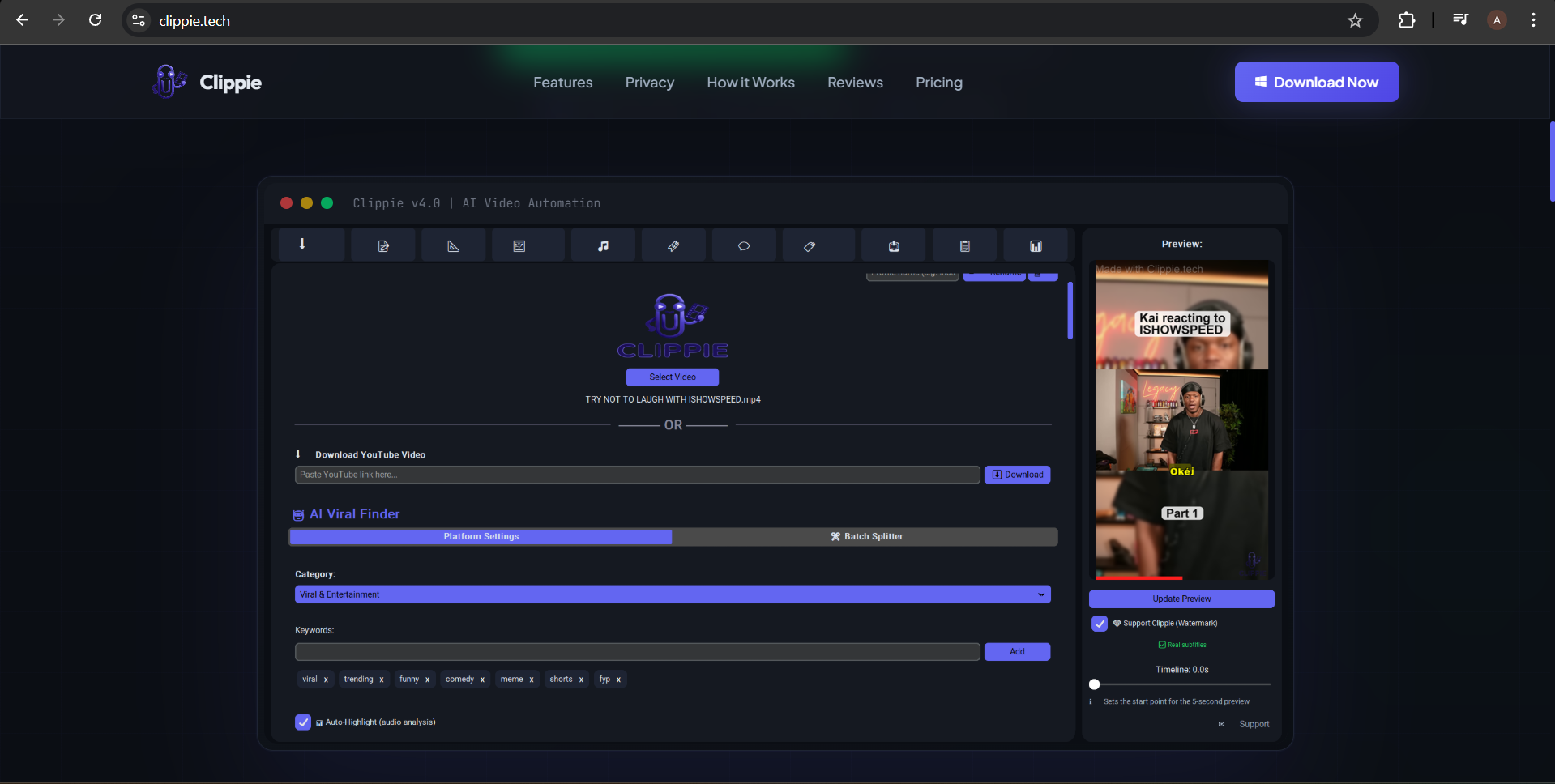Remove the fyp keyword tag

pyautogui.click(x=618, y=680)
